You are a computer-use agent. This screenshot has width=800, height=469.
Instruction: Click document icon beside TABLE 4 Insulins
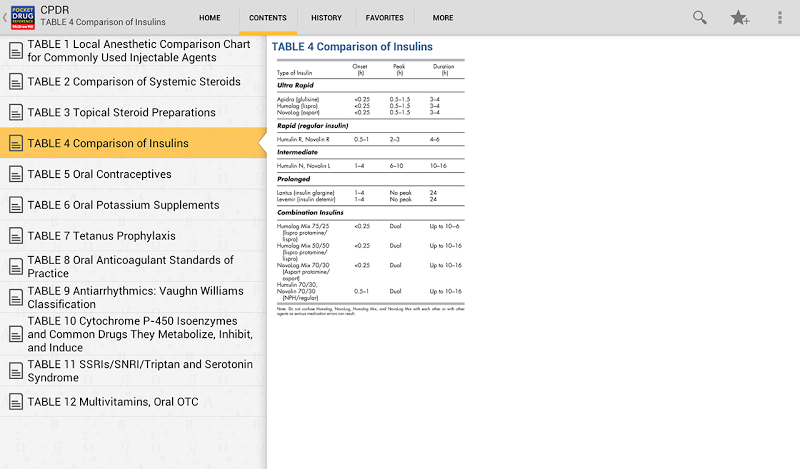pyautogui.click(x=16, y=143)
